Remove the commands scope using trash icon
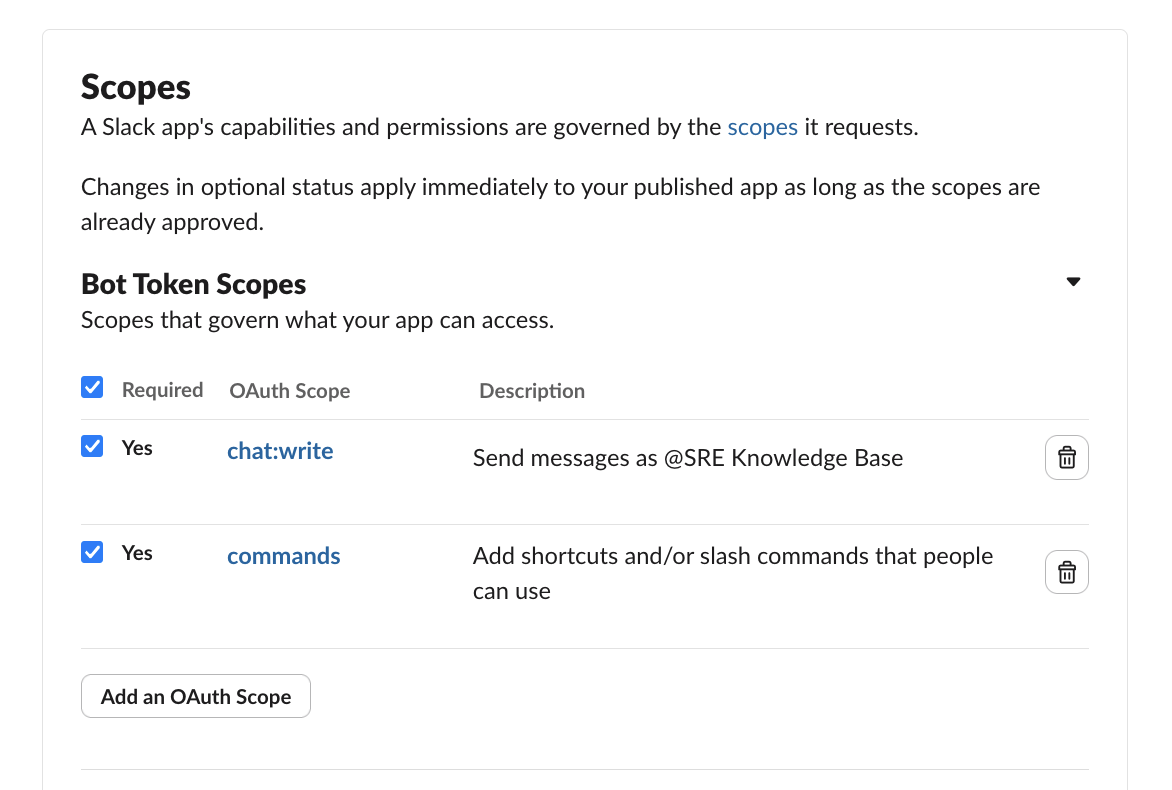Screen dimensions: 1172x790 point(1066,572)
